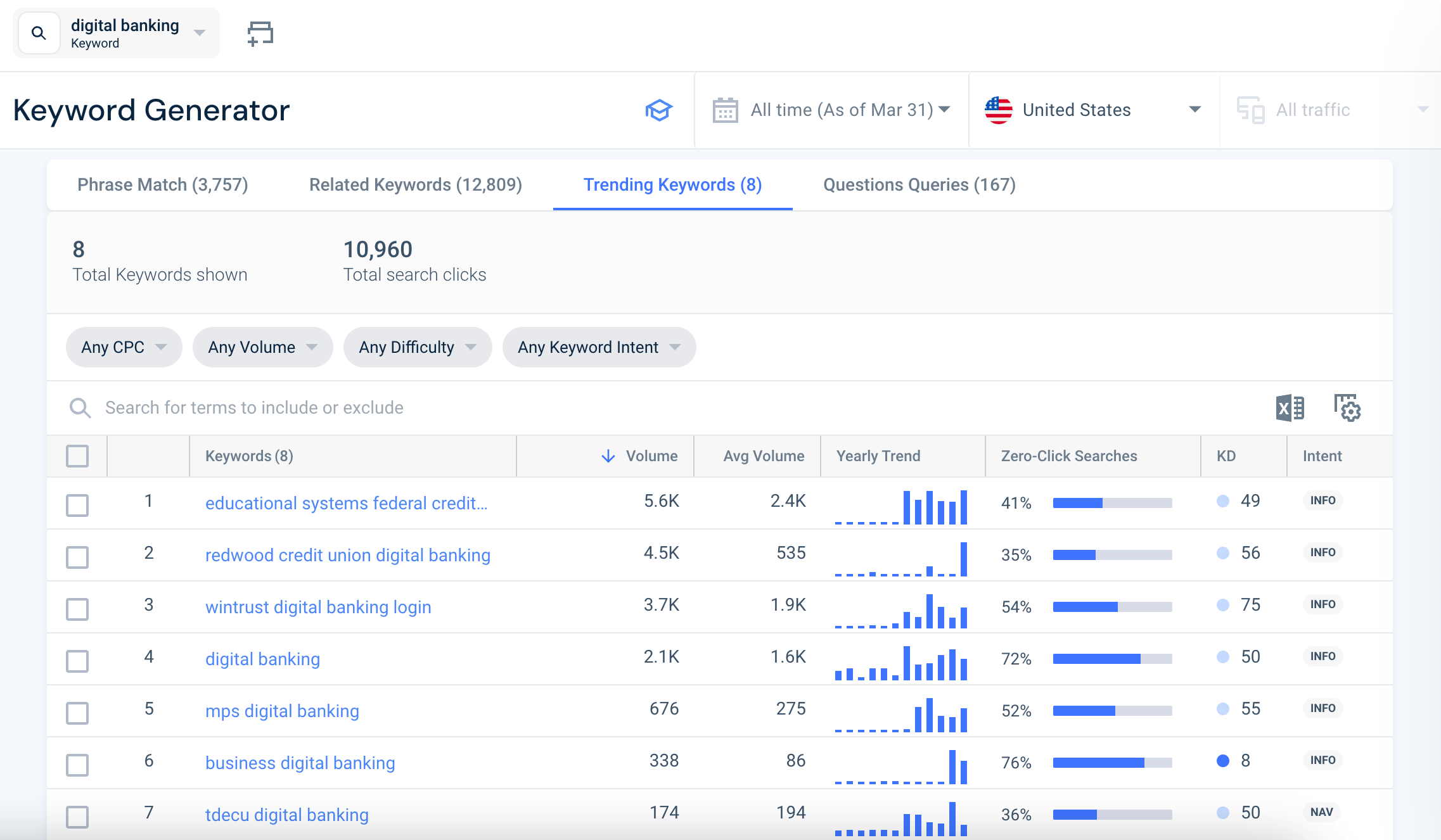Check the row for redwood credit union digital banking
Image resolution: width=1441 pixels, height=840 pixels.
coord(77,557)
